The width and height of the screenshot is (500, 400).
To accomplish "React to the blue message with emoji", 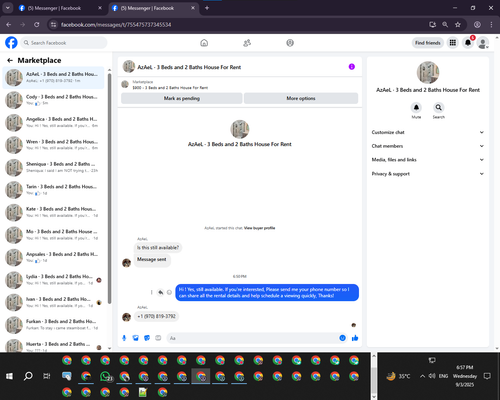I will point(169,292).
